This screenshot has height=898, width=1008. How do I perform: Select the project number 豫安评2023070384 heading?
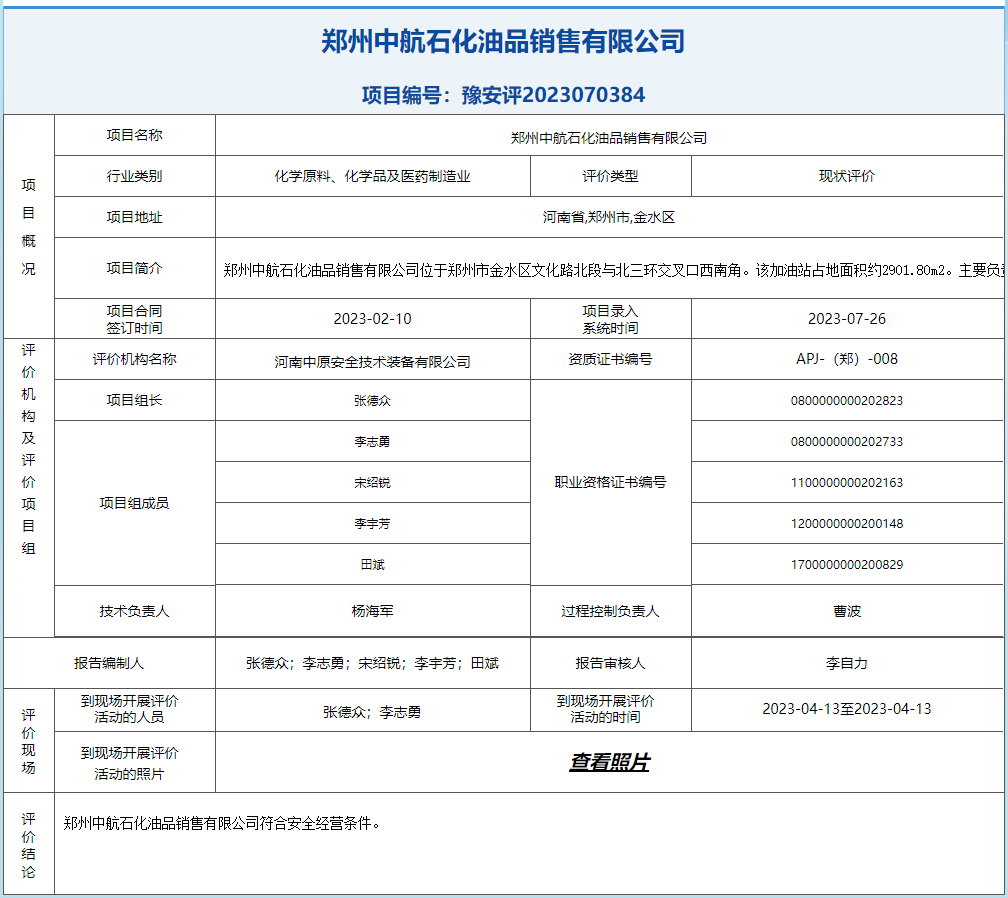[x=503, y=95]
